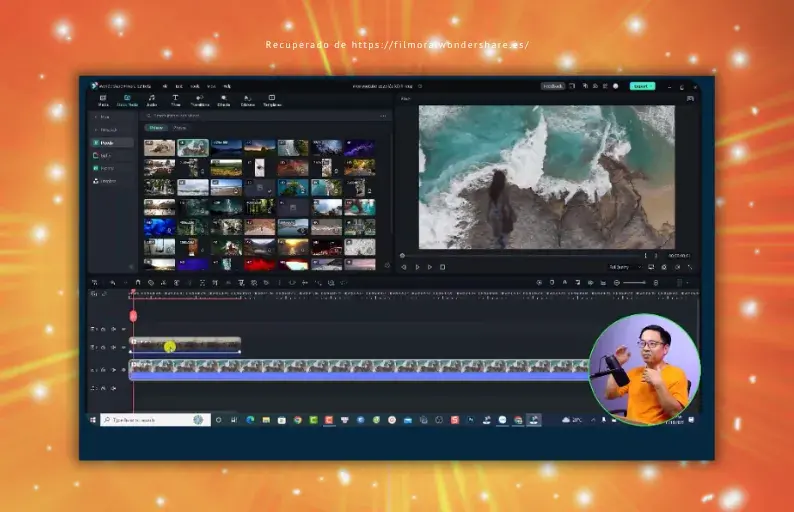
Task: Open the Audio tab icon
Action: pyautogui.click(x=151, y=100)
